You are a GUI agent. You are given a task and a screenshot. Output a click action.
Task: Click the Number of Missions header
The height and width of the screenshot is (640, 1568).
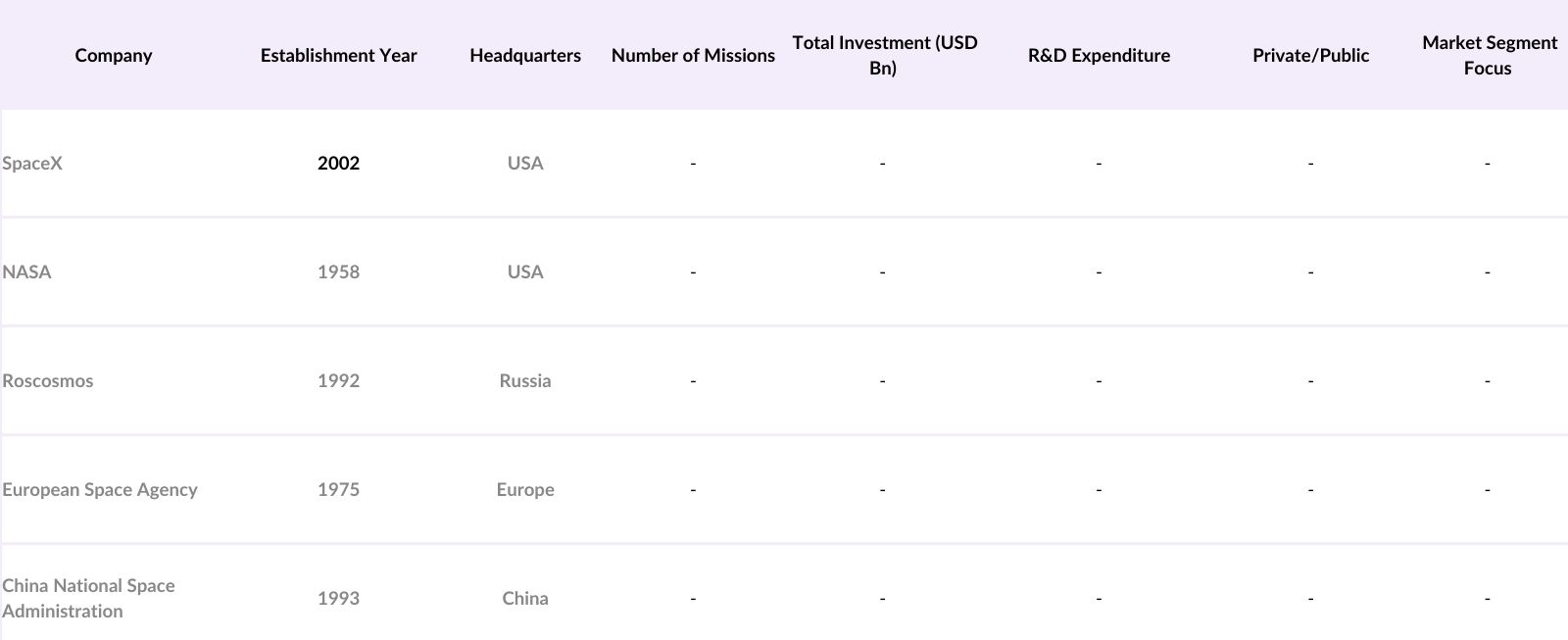(693, 56)
